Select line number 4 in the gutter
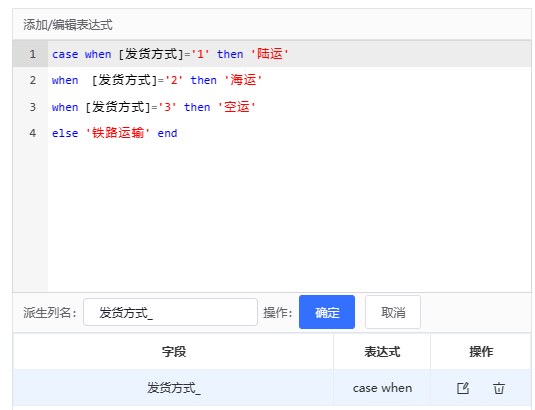535x410 pixels. pyautogui.click(x=32, y=133)
